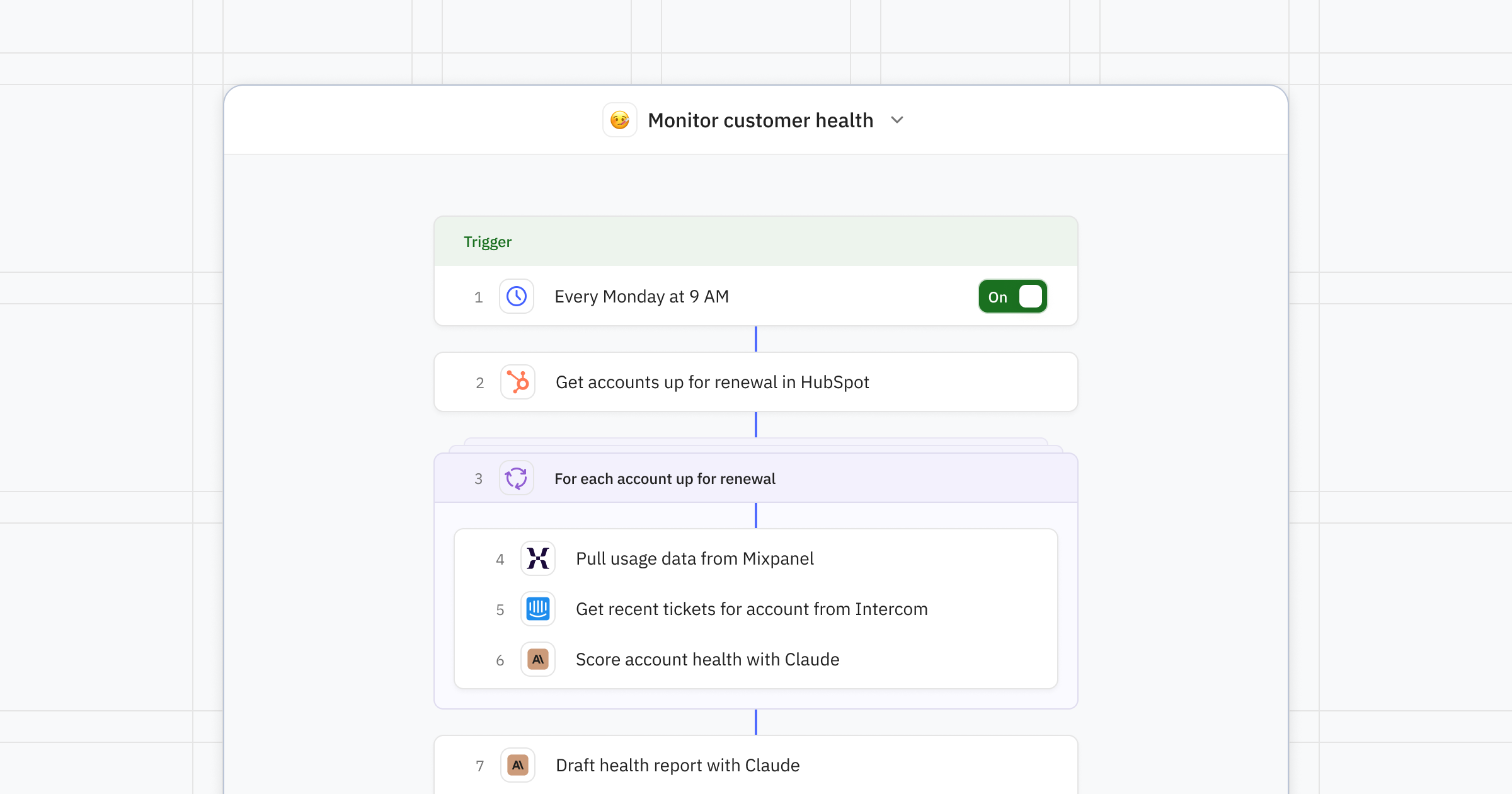The height and width of the screenshot is (794, 1512).
Task: Click the Claude icon in step 7
Action: point(518,765)
